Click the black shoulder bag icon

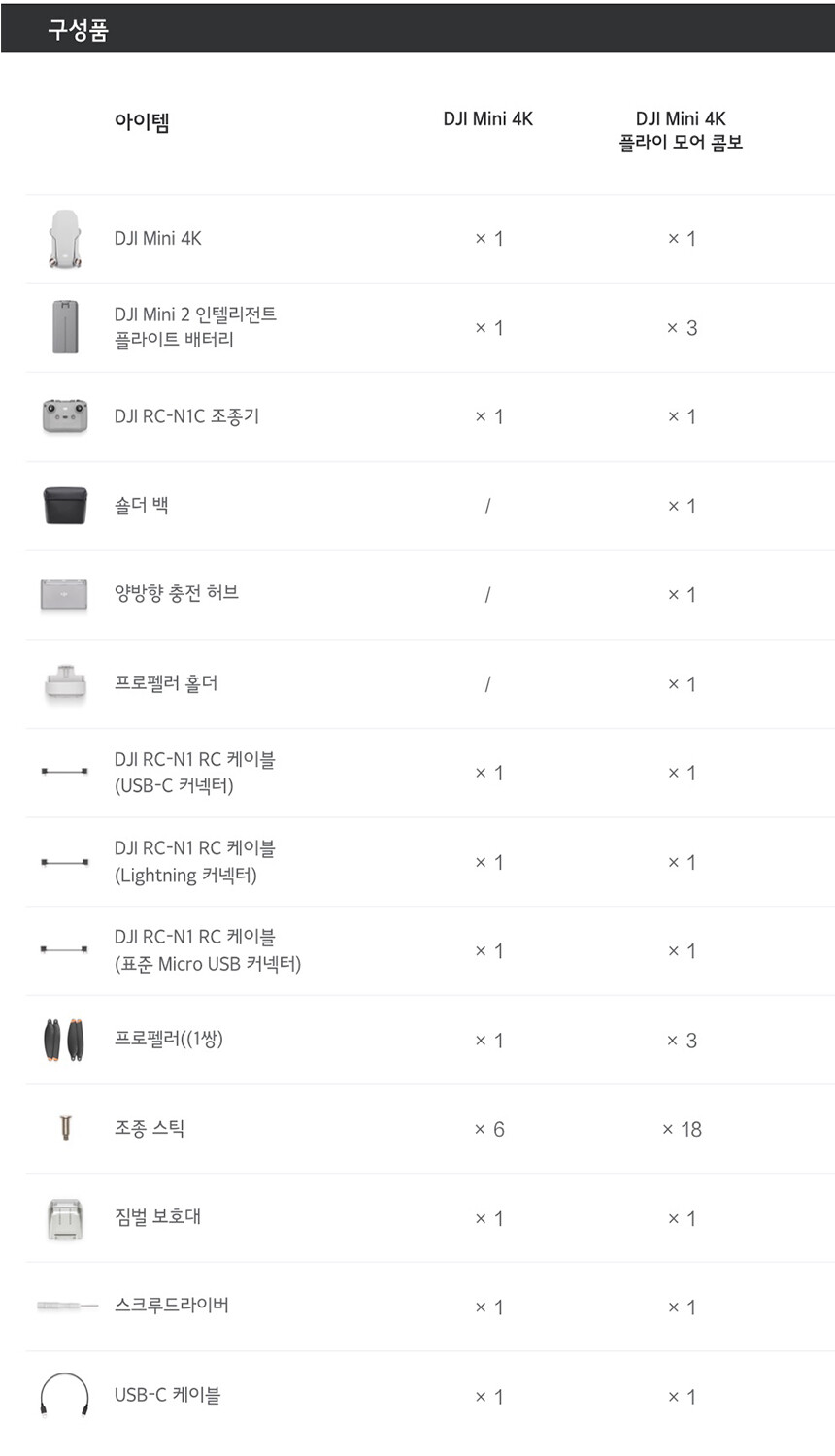coord(65,506)
